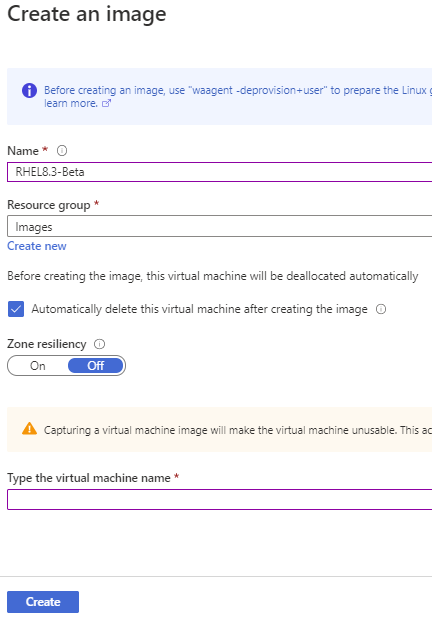Click the Zone resiliency info icon
Screen dimensions: 432x620
pyautogui.click(x=100, y=344)
